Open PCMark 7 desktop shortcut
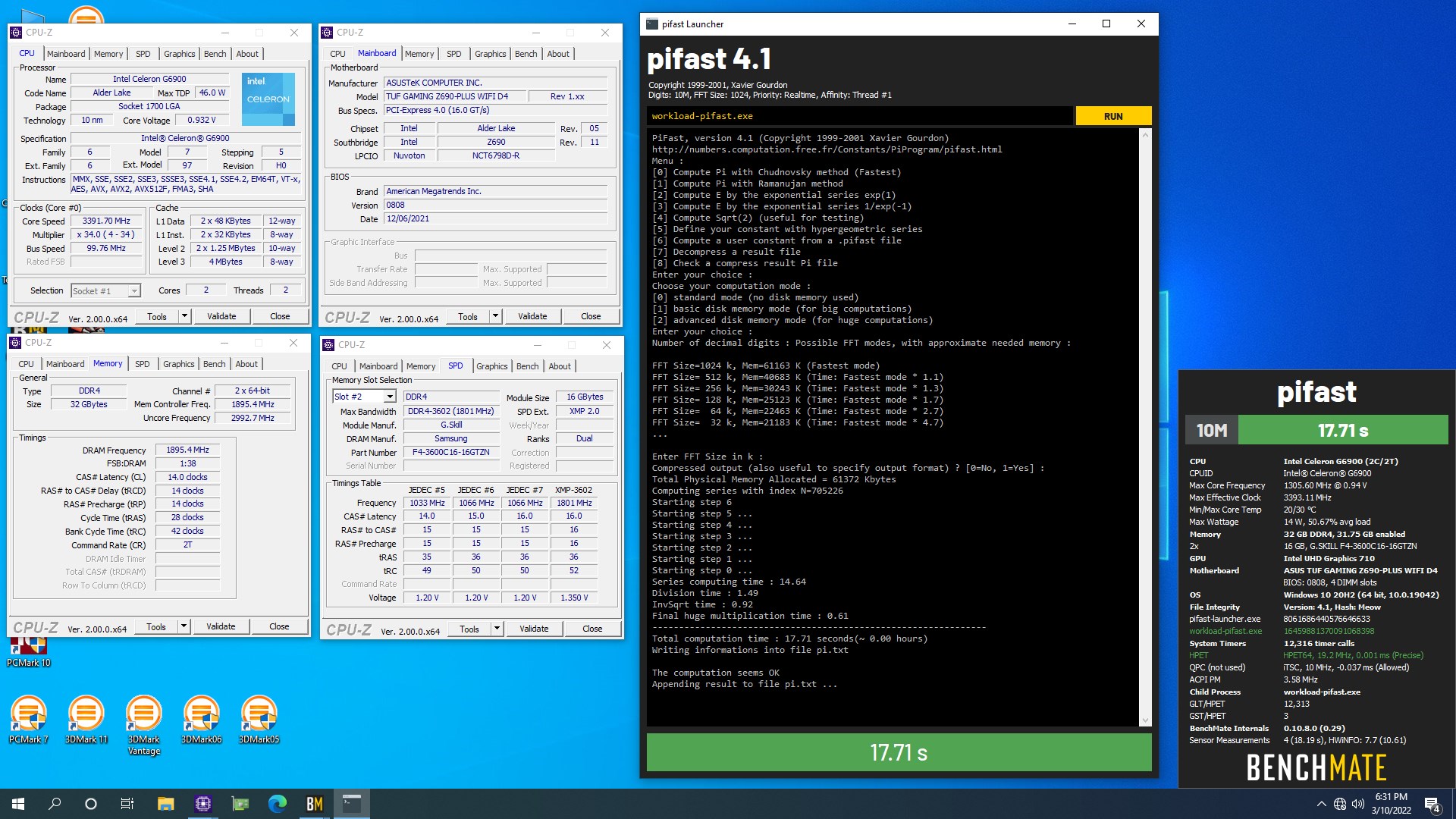 pos(29,720)
